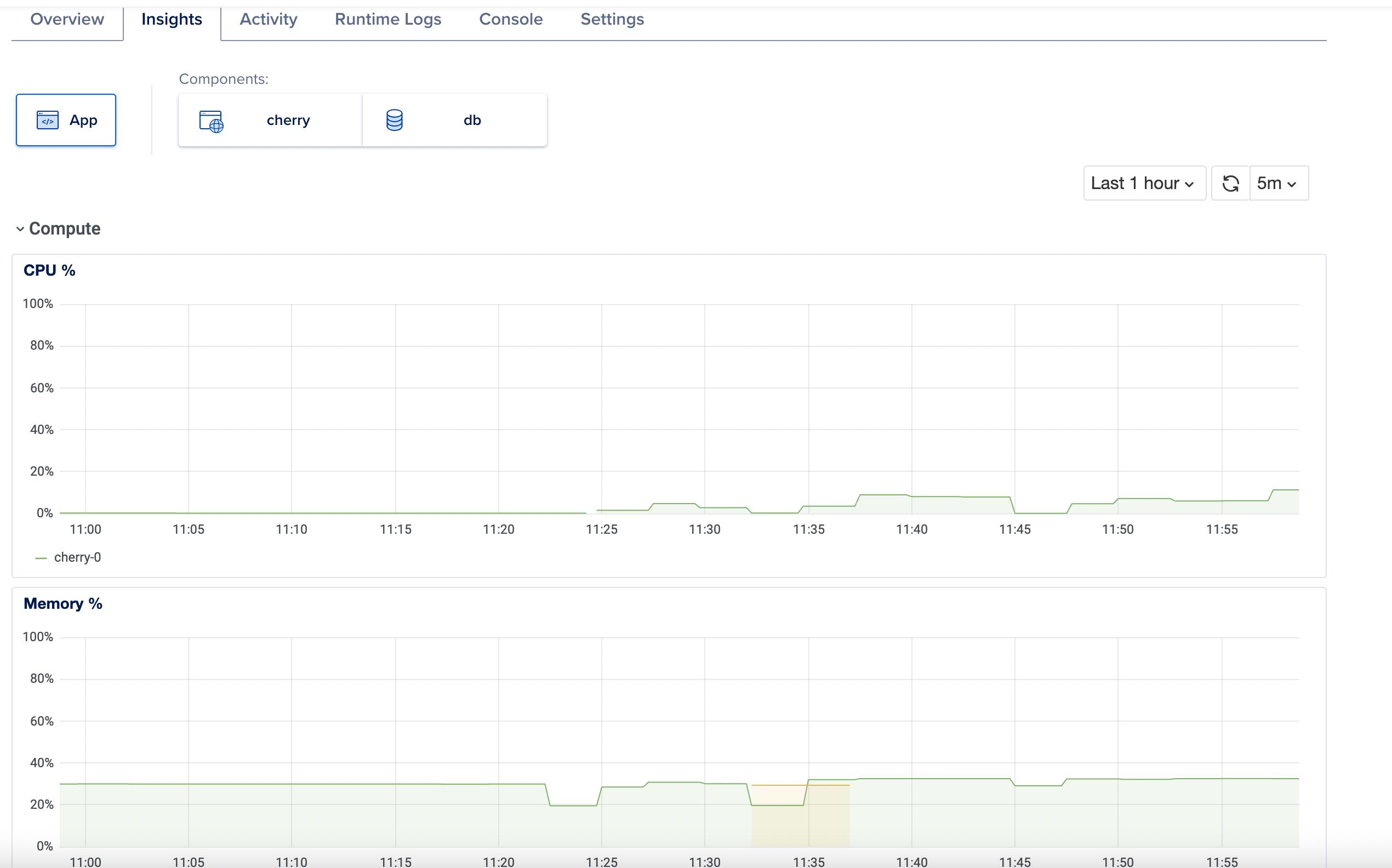Click 11:55 label on CPU chart axis
This screenshot has height=868, width=1392.
(x=1222, y=529)
